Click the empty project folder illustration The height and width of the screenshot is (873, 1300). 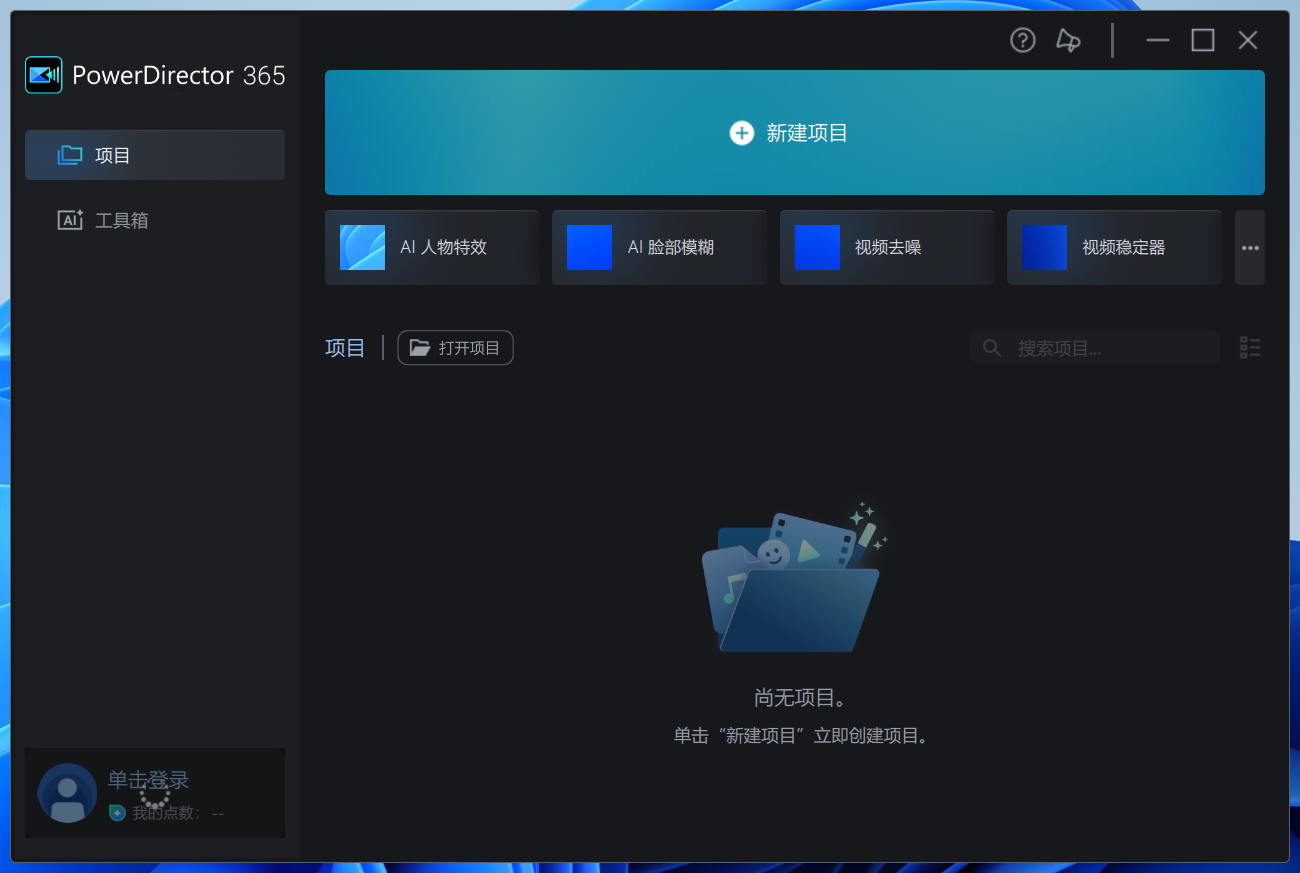pos(794,579)
